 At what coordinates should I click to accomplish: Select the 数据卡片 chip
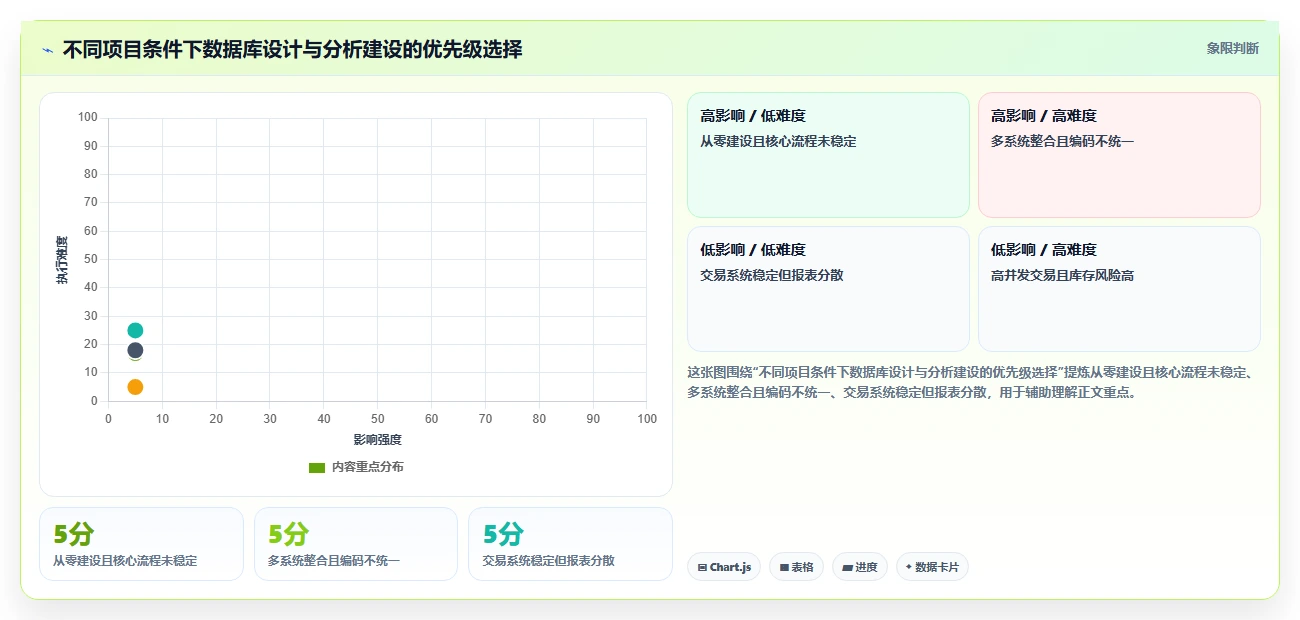pyautogui.click(x=932, y=567)
